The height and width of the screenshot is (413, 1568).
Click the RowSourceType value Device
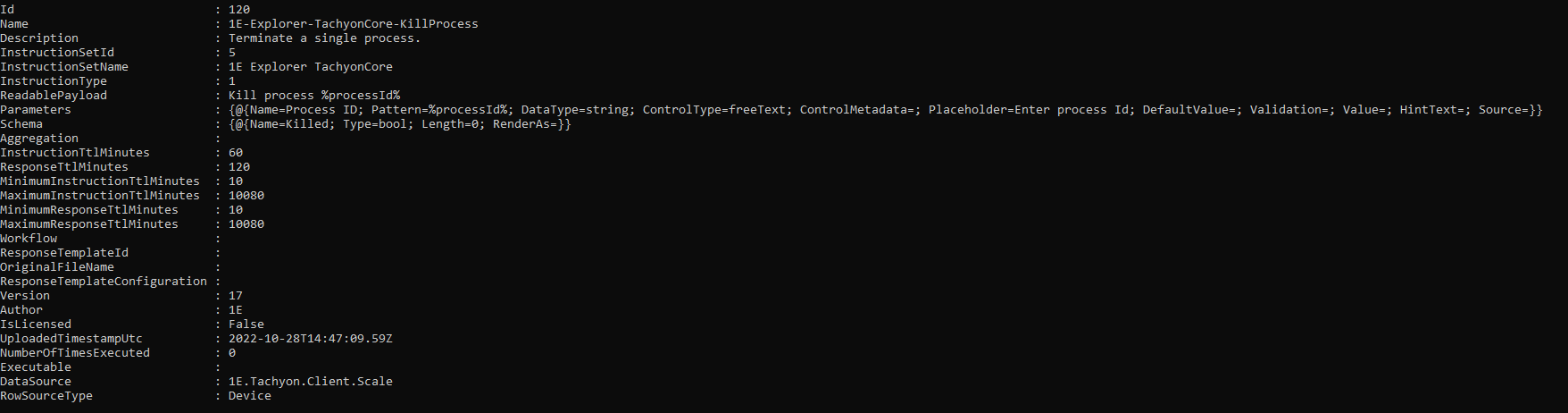pos(249,396)
